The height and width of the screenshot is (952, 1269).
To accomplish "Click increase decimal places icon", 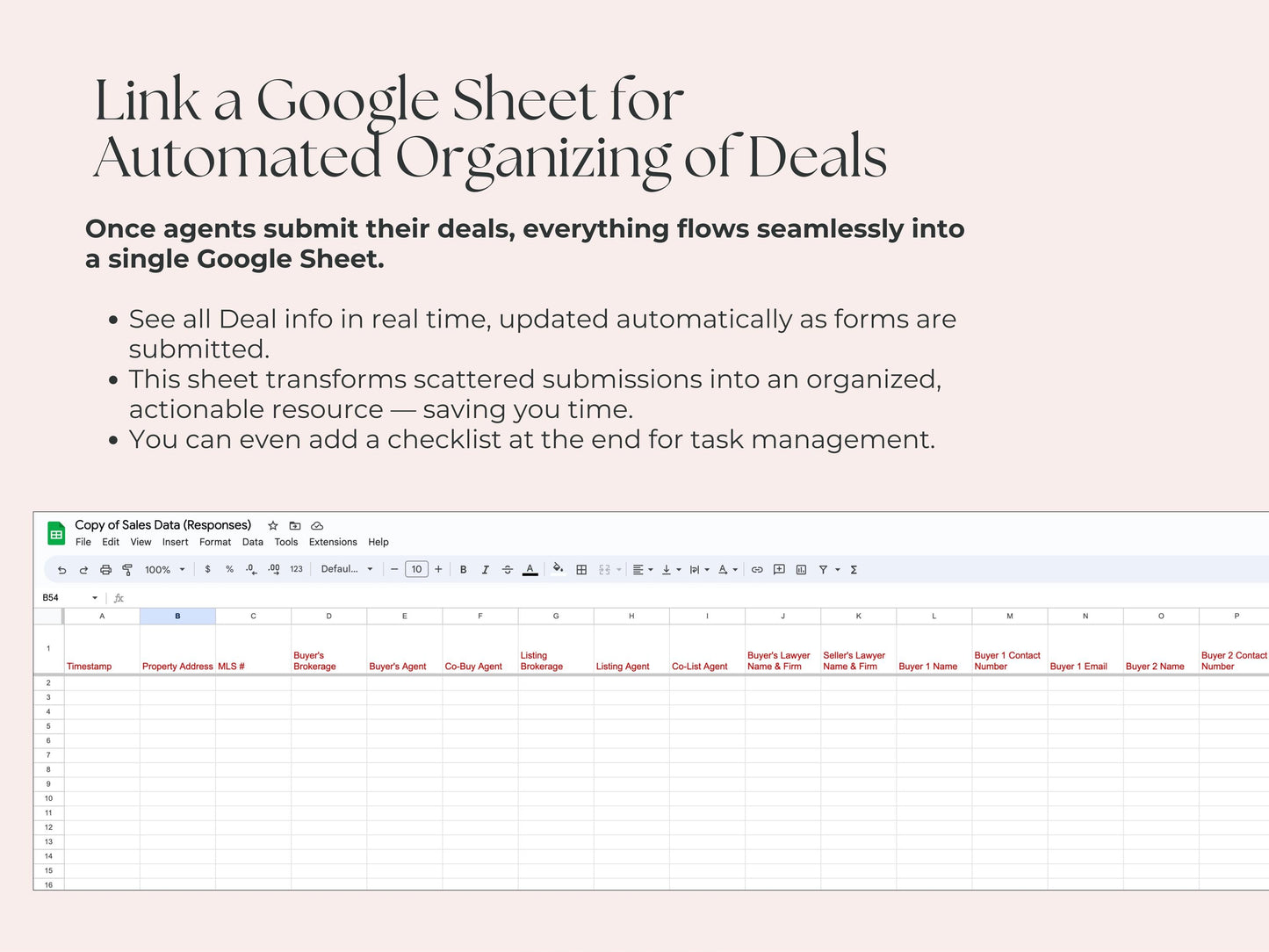I will point(274,569).
